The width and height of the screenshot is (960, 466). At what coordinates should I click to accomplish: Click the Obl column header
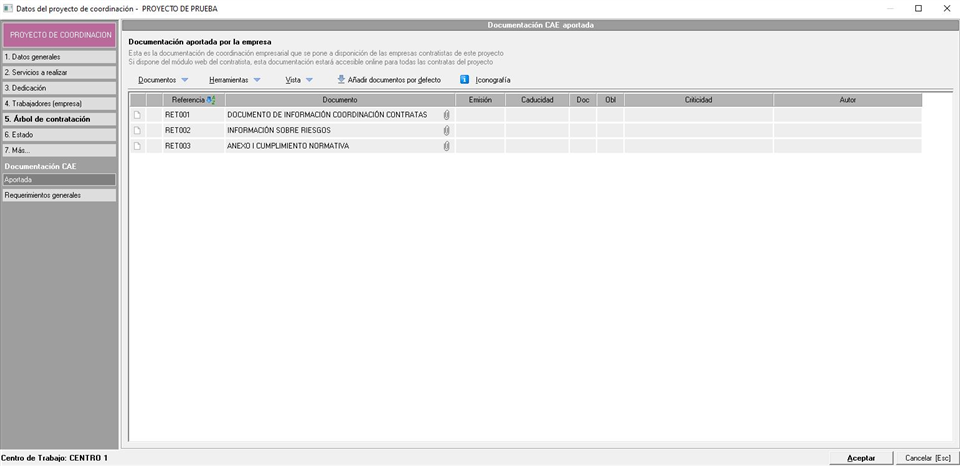click(x=610, y=100)
